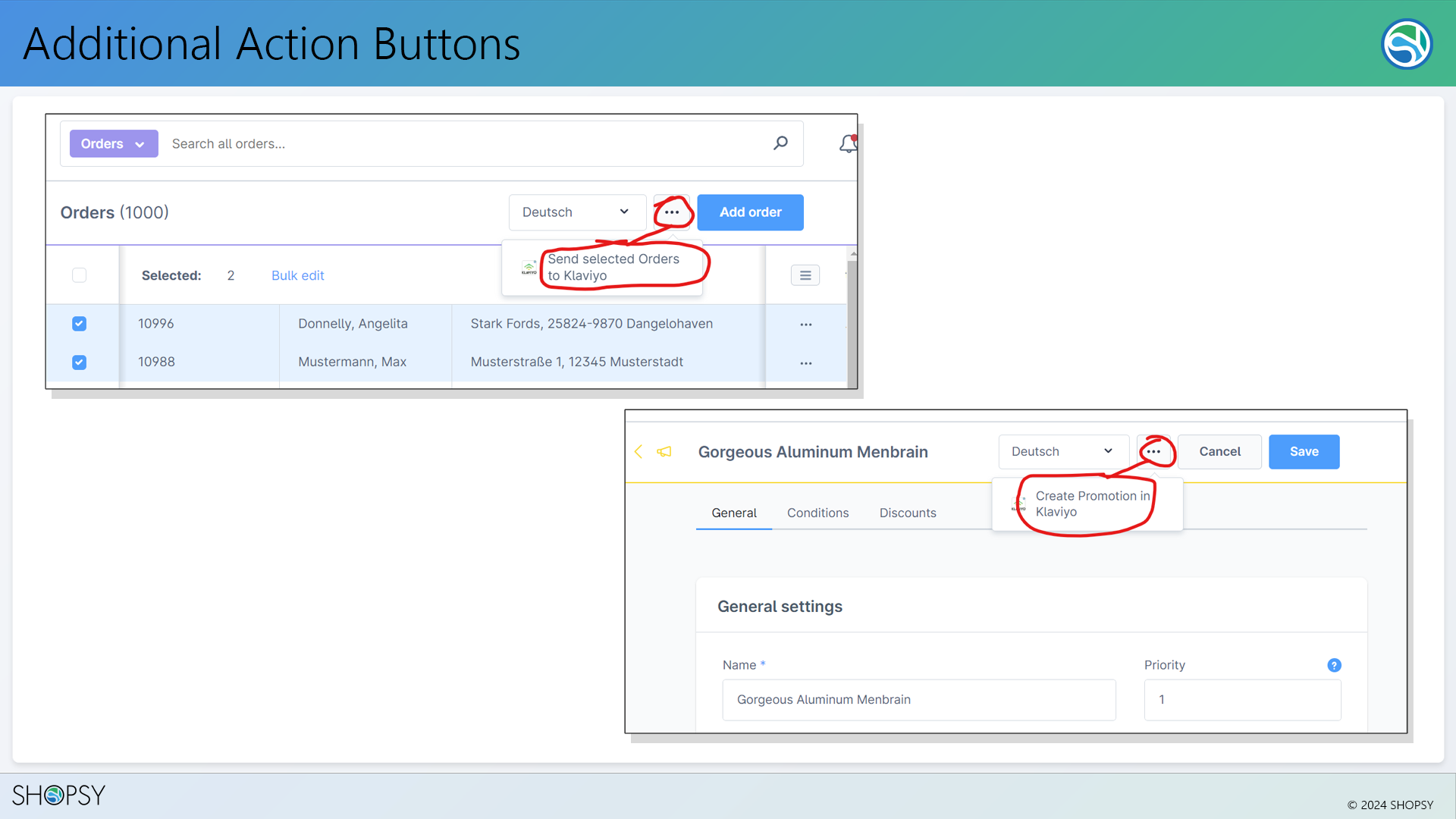Choose Create Promotion in Klaviyo
Screen dimensions: 1456x819
pos(1092,504)
